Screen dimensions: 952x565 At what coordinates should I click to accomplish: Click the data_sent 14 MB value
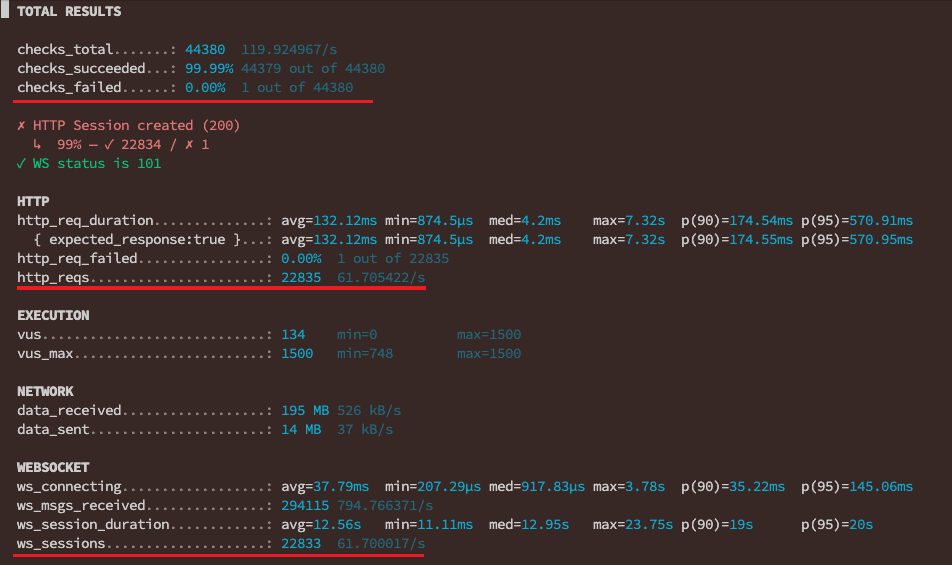point(301,430)
